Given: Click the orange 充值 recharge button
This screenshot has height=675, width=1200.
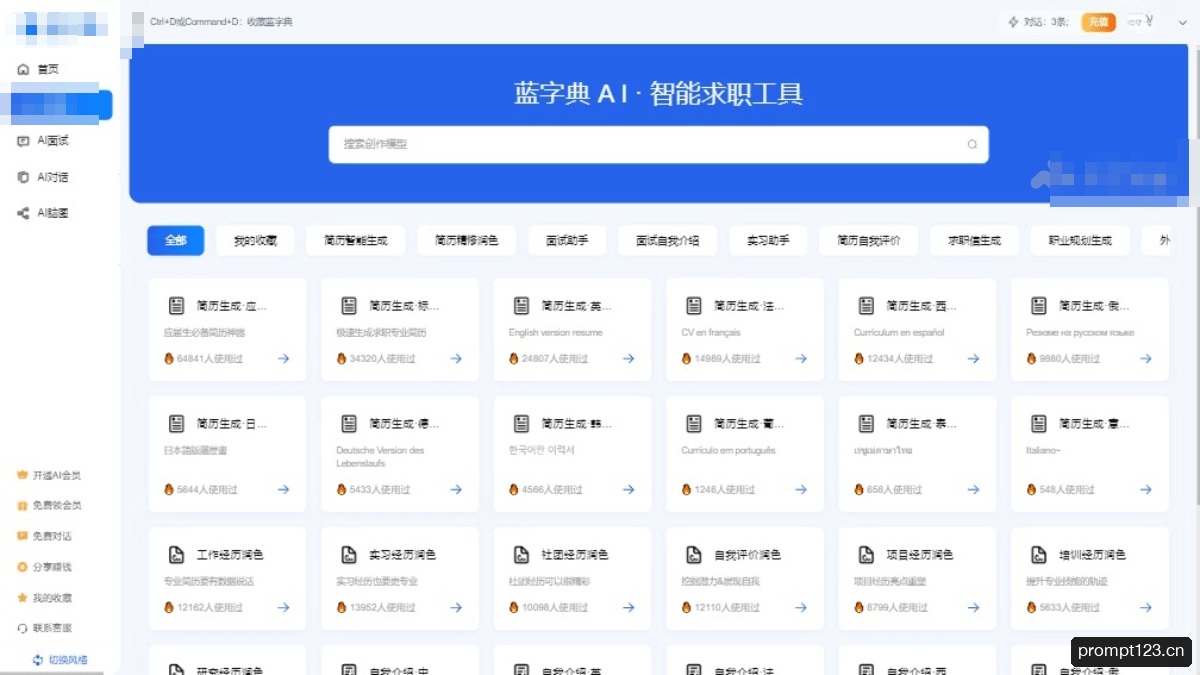Looking at the screenshot, I should click(1098, 22).
